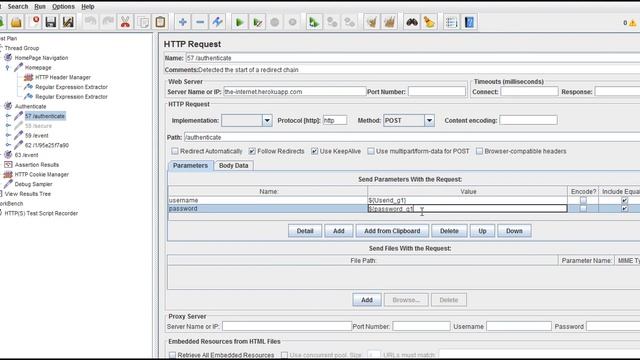Open the Options menu

click(x=63, y=7)
